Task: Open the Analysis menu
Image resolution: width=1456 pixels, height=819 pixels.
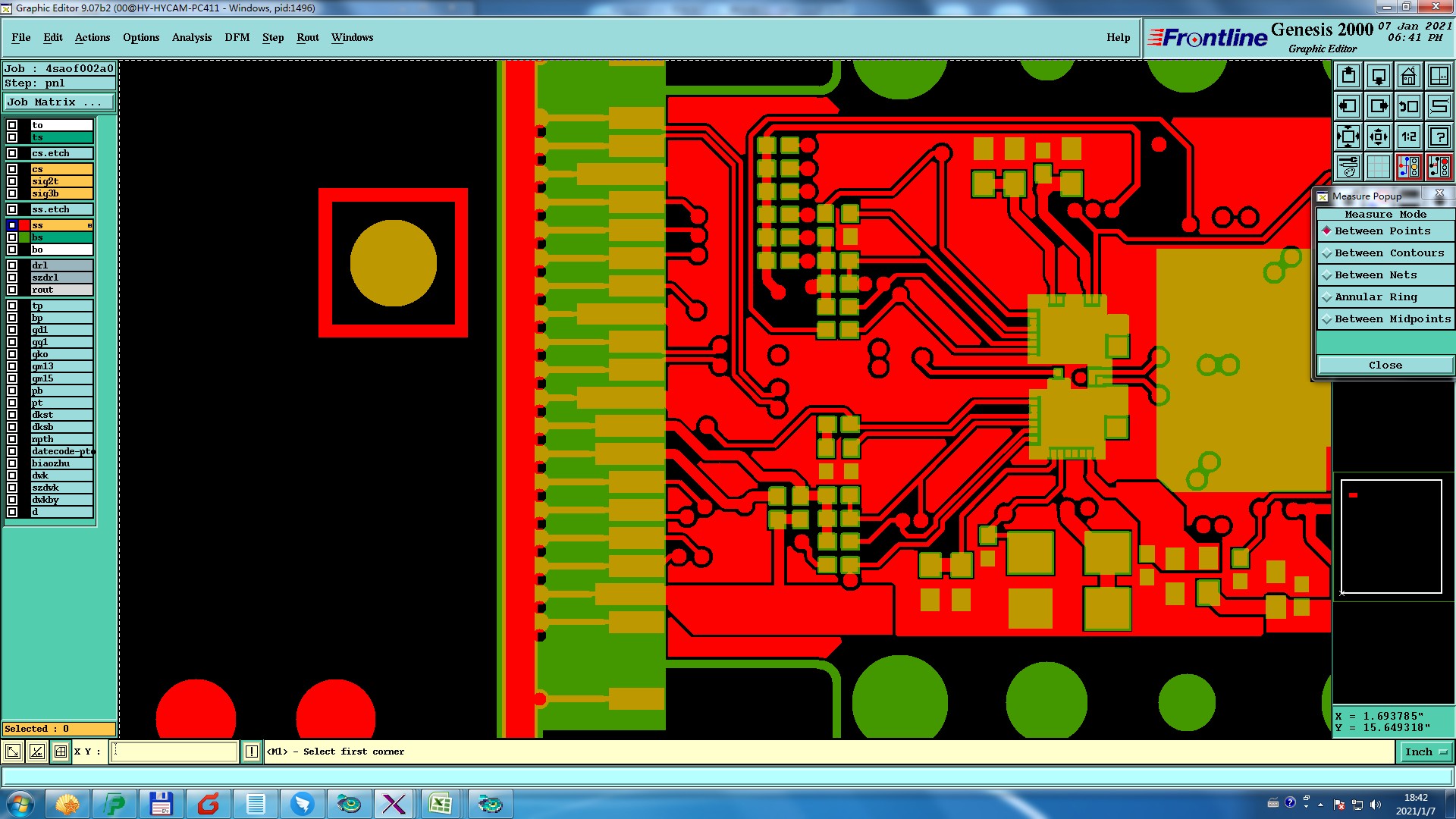Action: pos(191,37)
